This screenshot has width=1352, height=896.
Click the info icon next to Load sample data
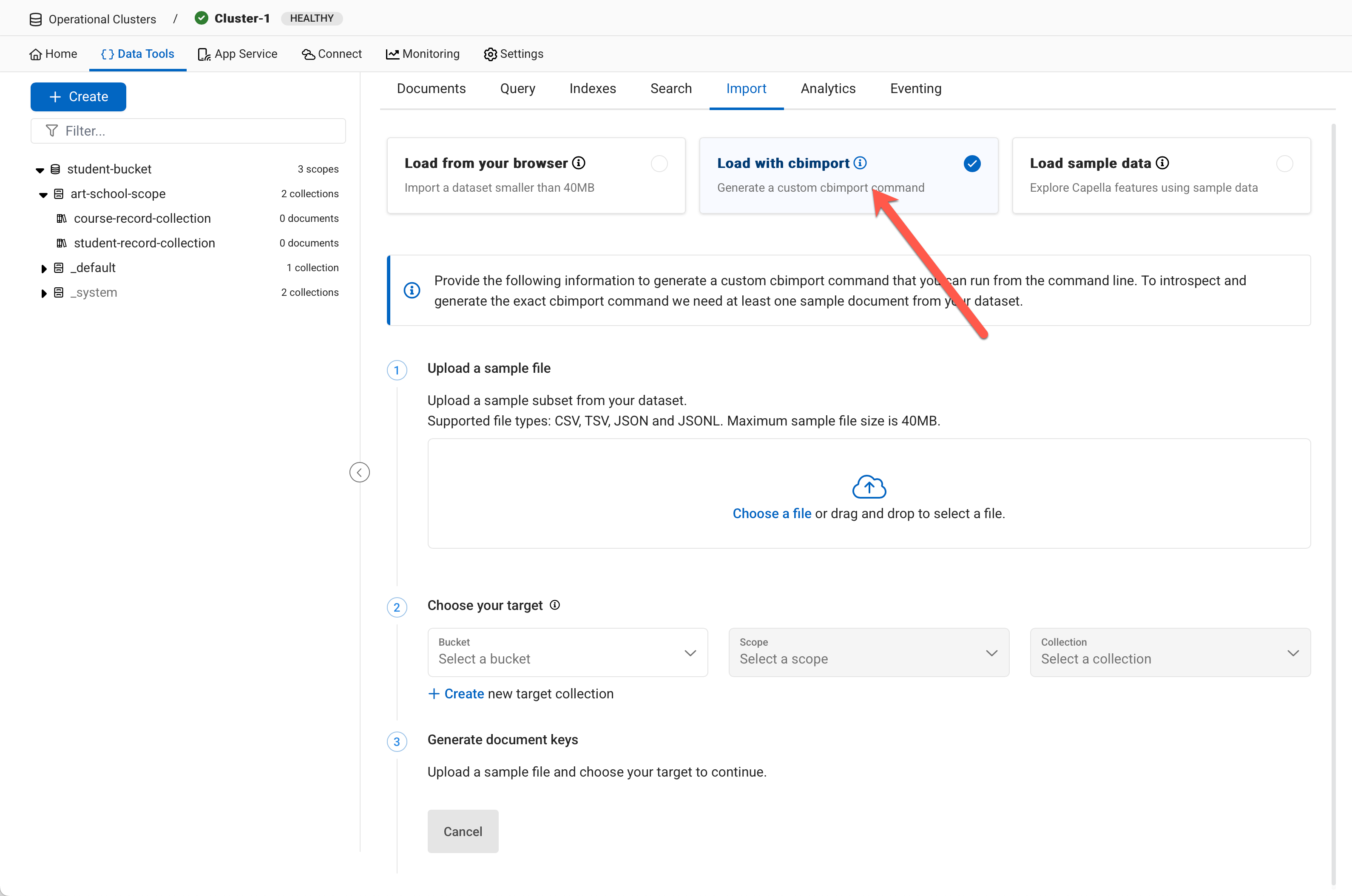[x=1162, y=163]
